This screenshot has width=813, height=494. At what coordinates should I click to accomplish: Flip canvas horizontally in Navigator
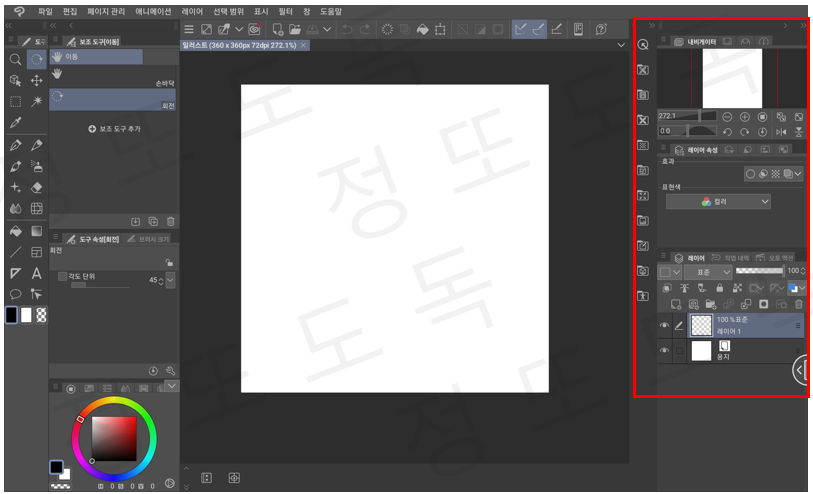pos(781,132)
